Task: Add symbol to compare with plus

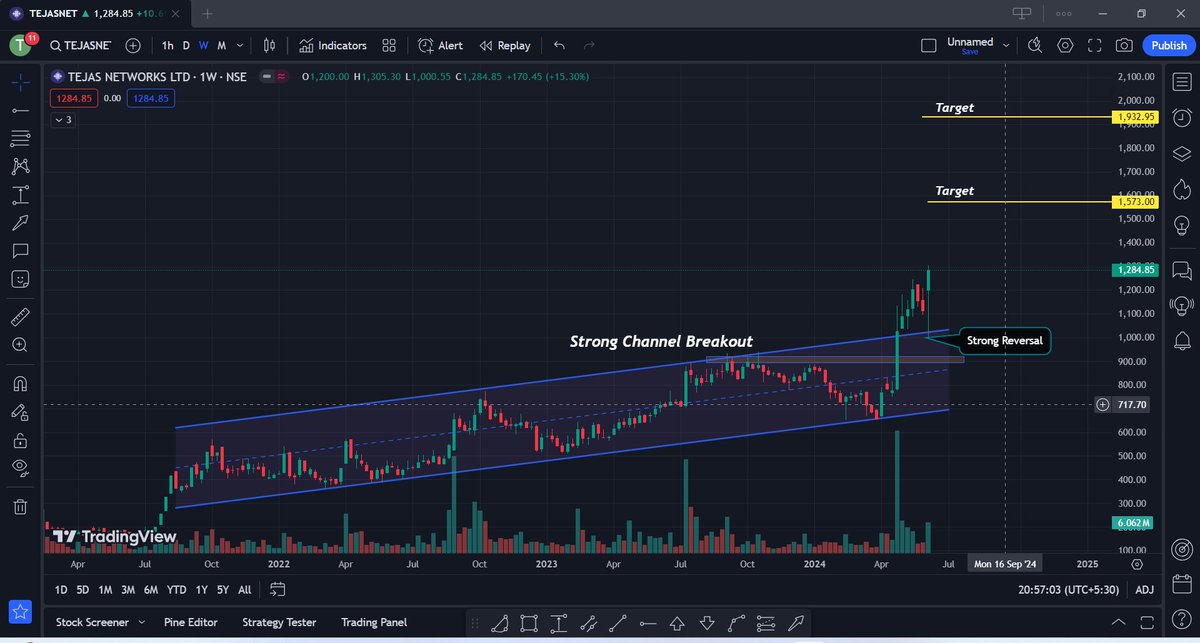Action: point(133,45)
